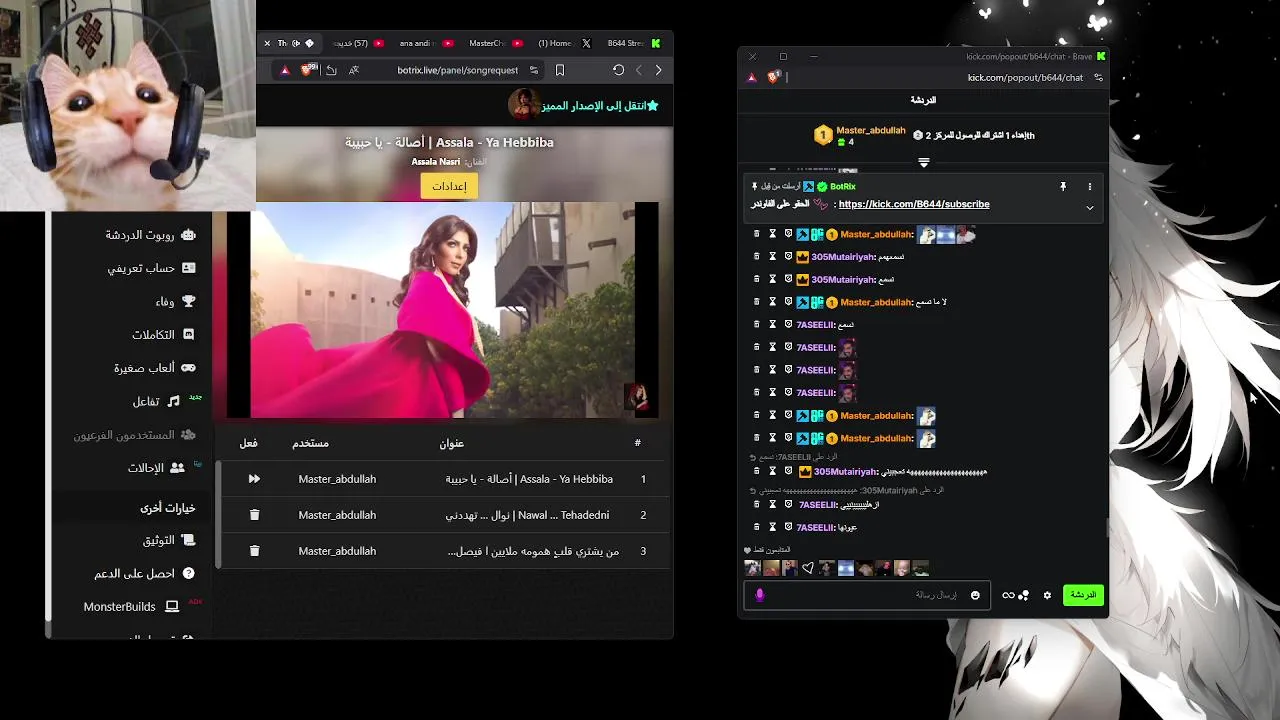The width and height of the screenshot is (1280, 720).
Task: Click upgrade to premium version link
Action: click(x=600, y=105)
